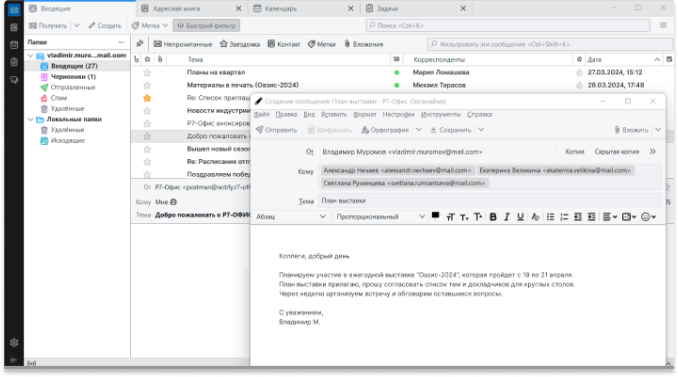Image resolution: width=678 pixels, height=377 pixels.
Task: Add a Cc (Копия) field
Action: [575, 152]
